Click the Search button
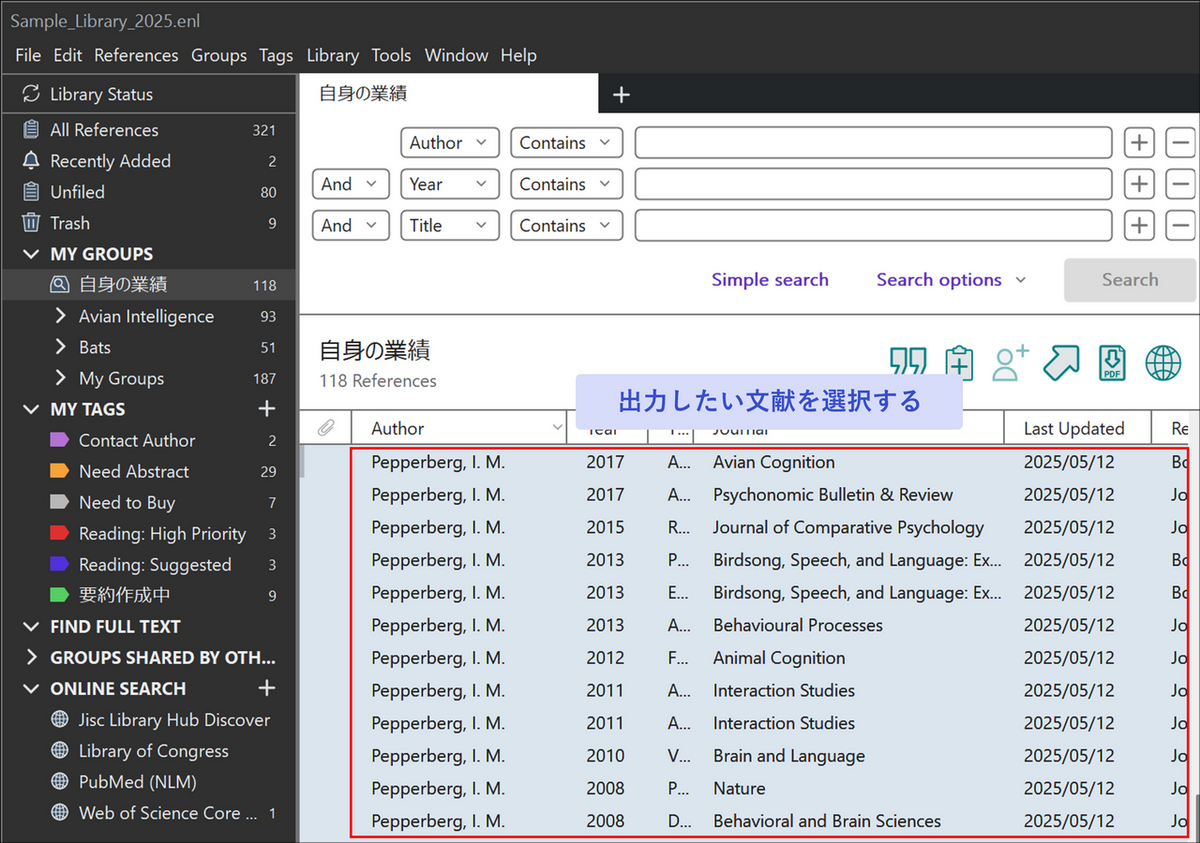The image size is (1200, 843). tap(1130, 280)
